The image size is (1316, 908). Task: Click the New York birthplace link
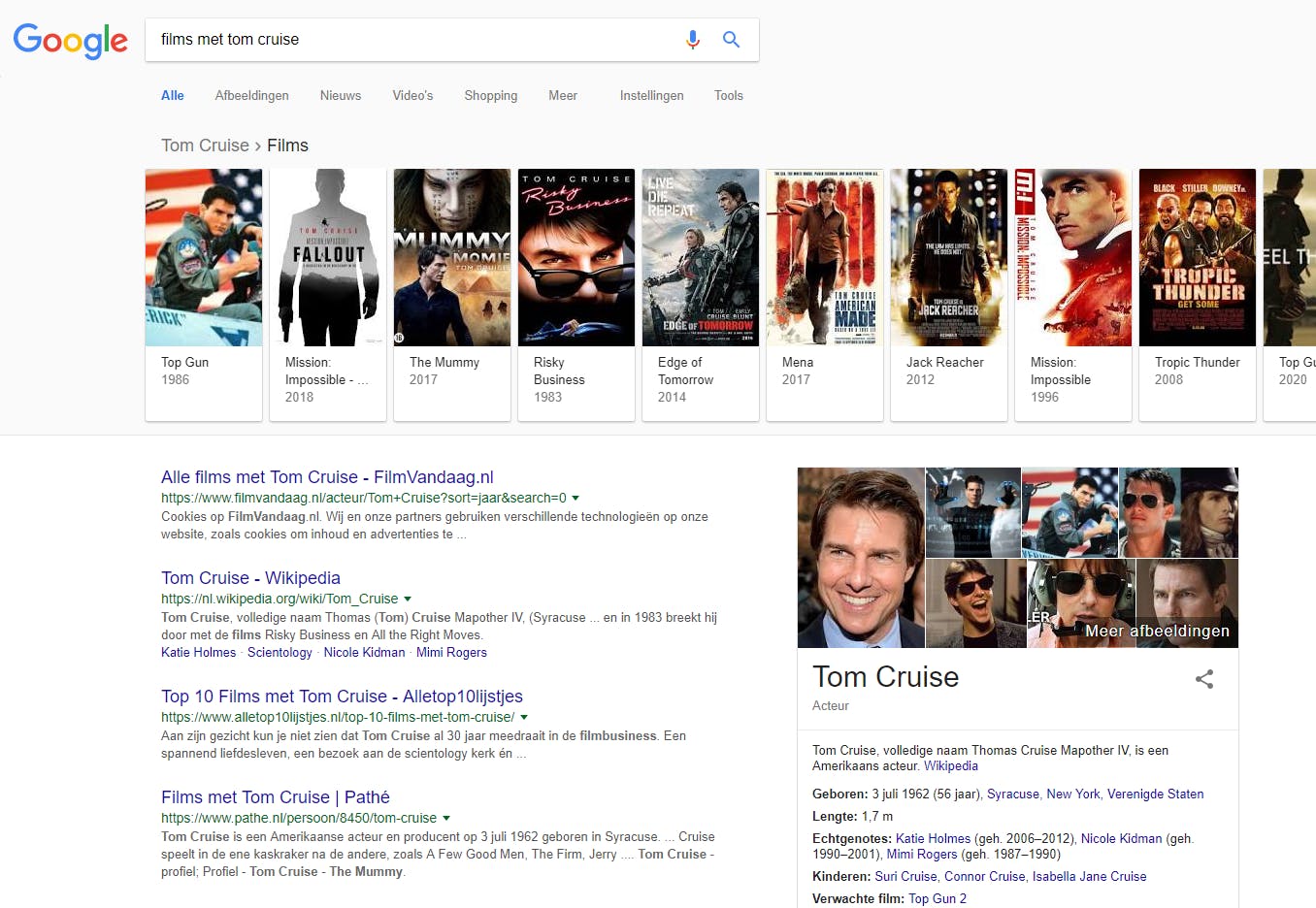(x=1073, y=794)
